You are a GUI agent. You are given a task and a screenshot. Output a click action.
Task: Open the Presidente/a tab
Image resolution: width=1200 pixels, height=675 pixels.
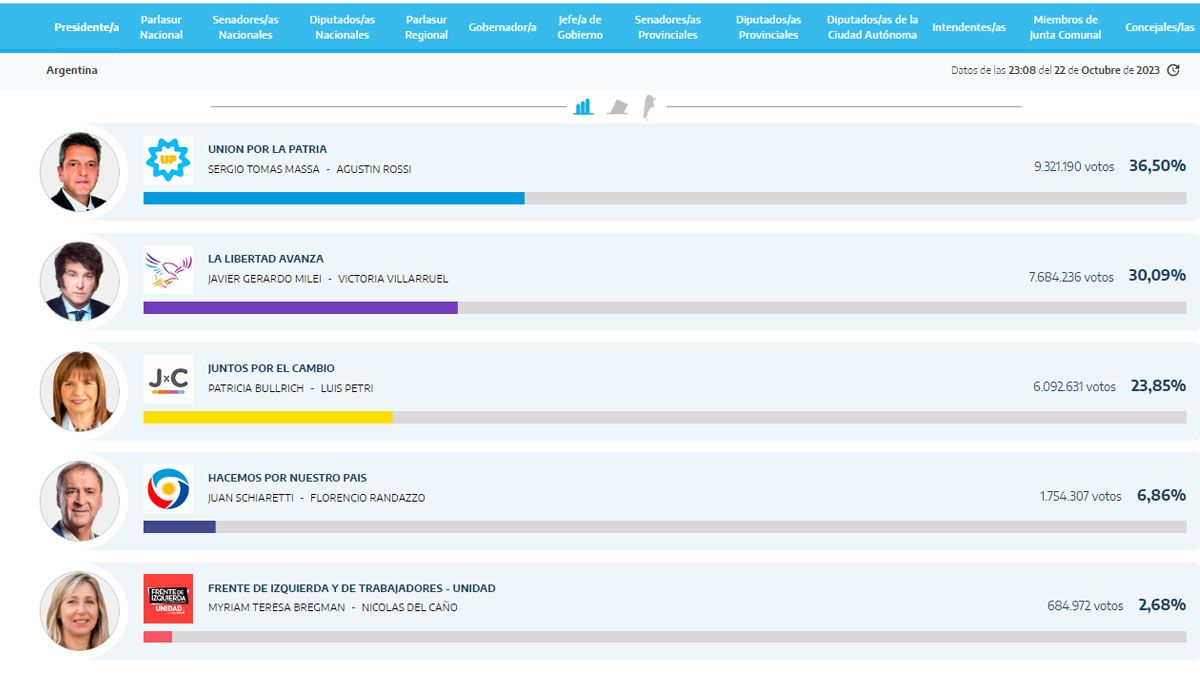pos(87,27)
